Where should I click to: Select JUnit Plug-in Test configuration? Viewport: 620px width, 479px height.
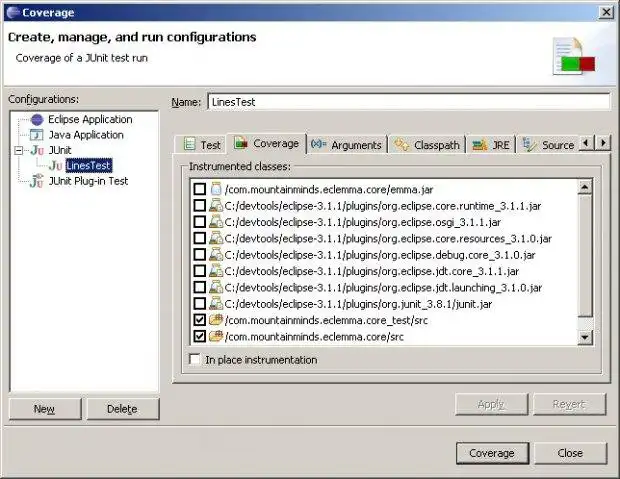click(89, 181)
